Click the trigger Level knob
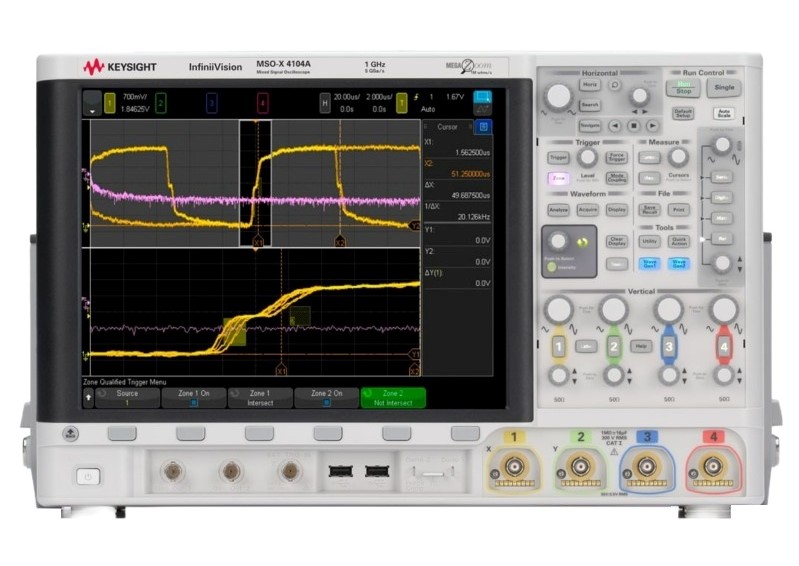The height and width of the screenshot is (566, 799). point(588,156)
